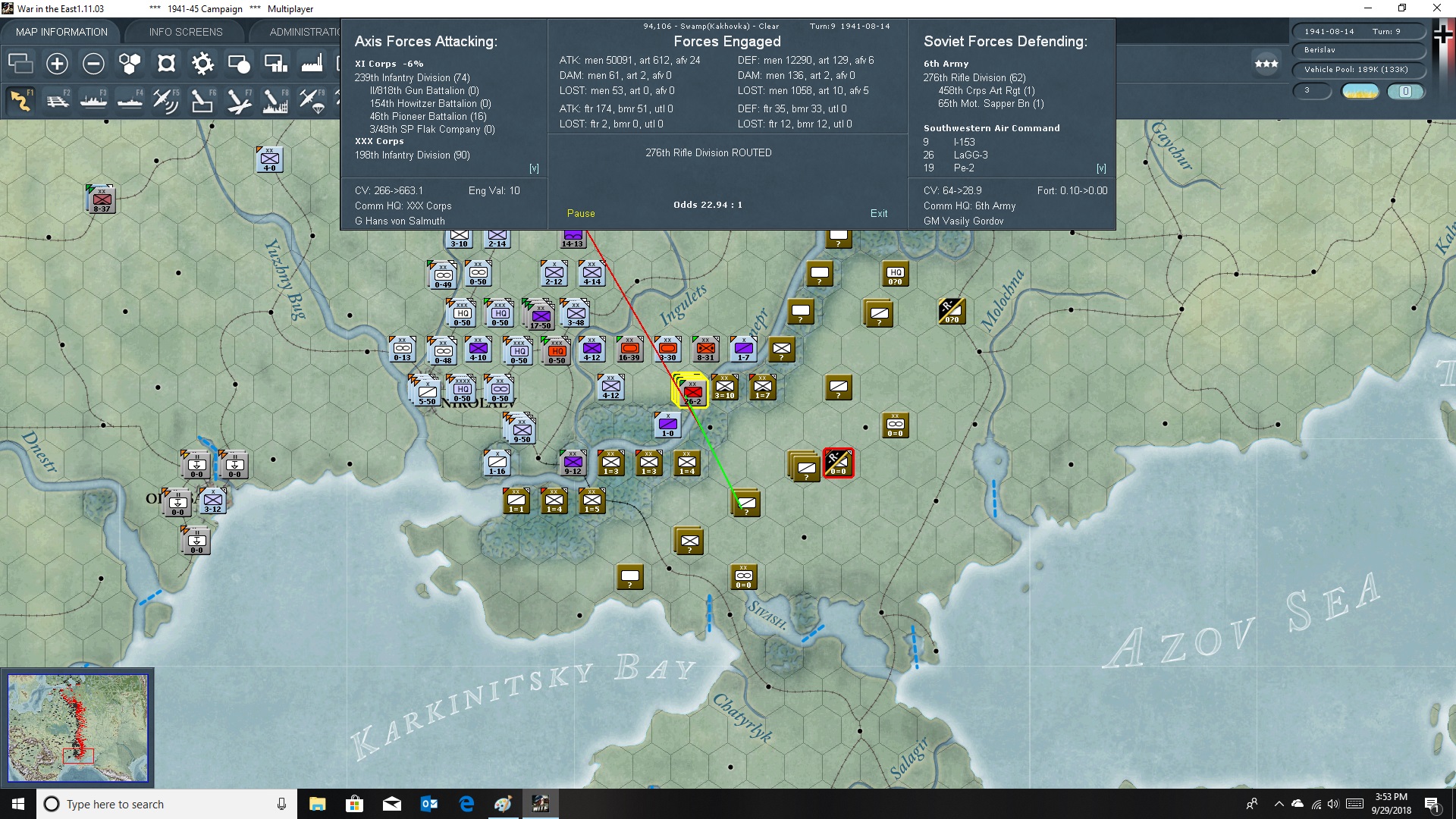The height and width of the screenshot is (819, 1456).
Task: Select the red-outlined Soviet 0=0 unit counter
Action: 838,463
